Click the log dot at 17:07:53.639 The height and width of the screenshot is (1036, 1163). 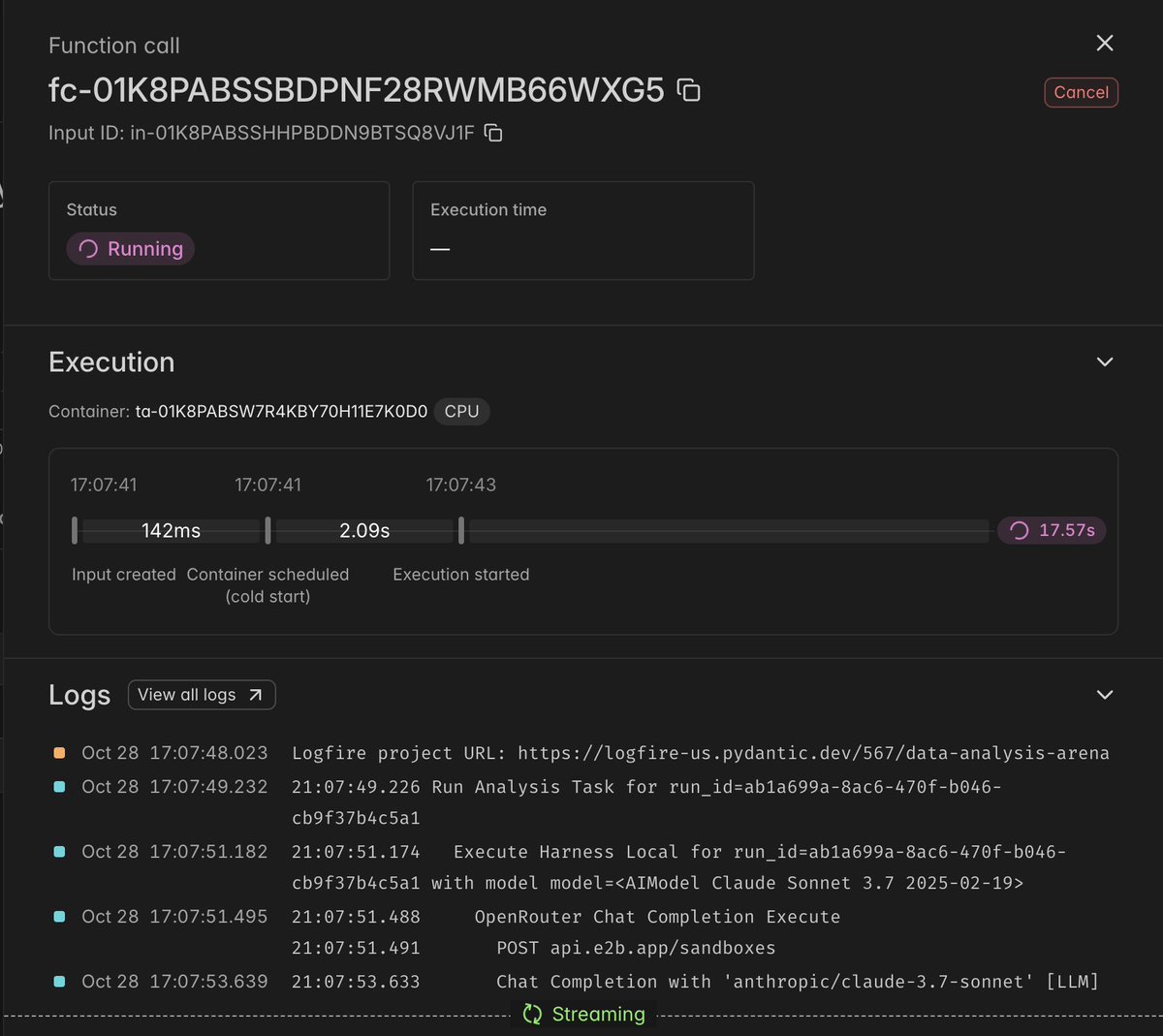[x=59, y=982]
